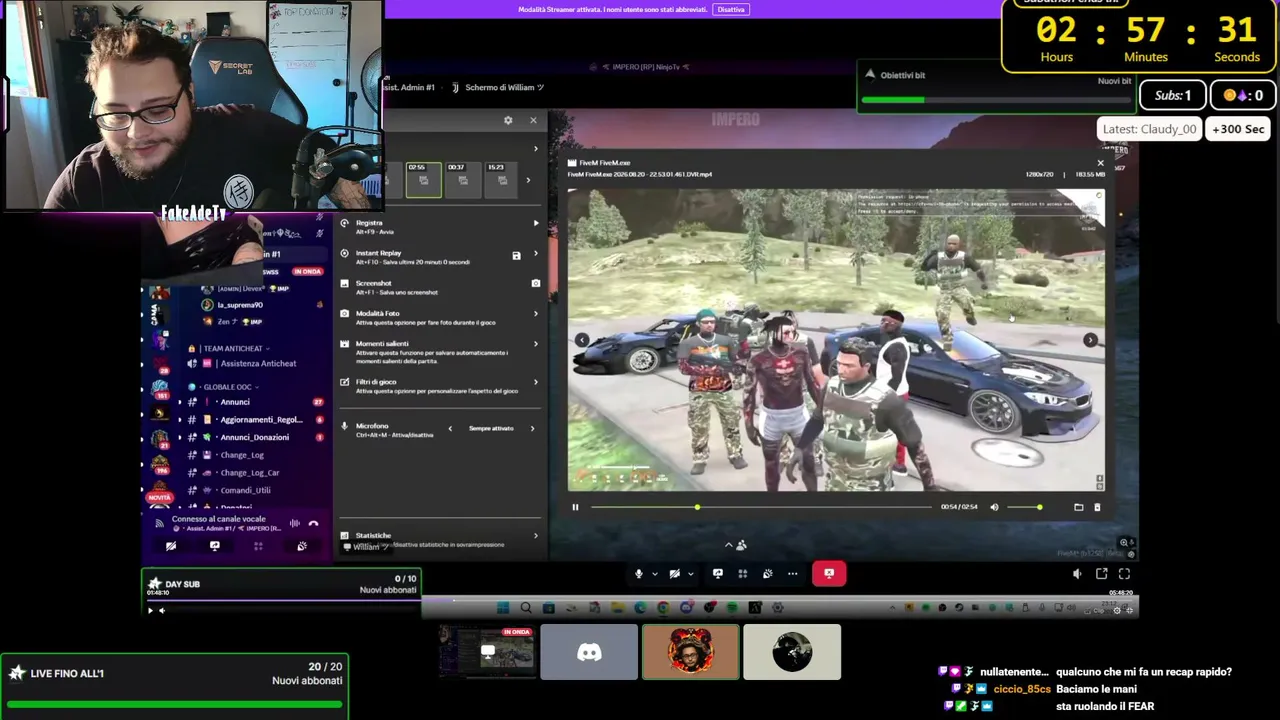1280x720 pixels.
Task: Open camera options dropdown arrow
Action: (x=691, y=574)
